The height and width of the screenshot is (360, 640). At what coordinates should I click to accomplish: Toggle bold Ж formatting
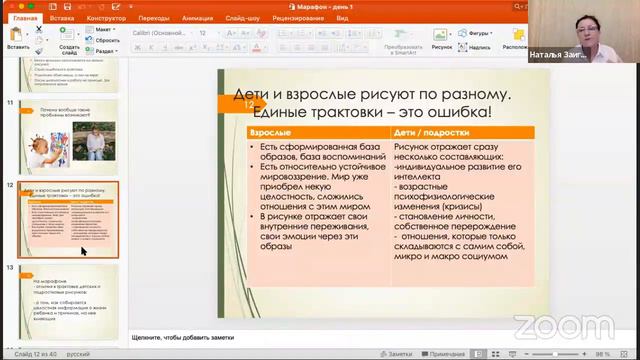(138, 48)
